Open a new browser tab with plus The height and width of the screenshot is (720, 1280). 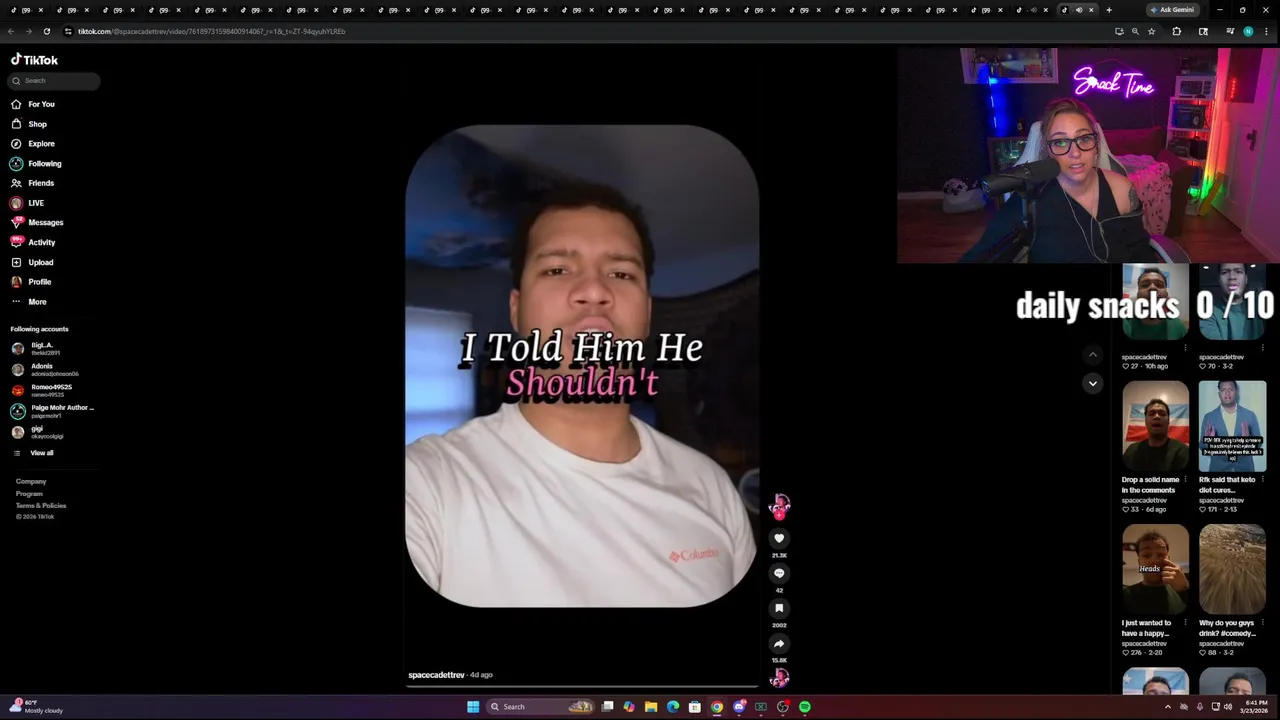point(1109,10)
